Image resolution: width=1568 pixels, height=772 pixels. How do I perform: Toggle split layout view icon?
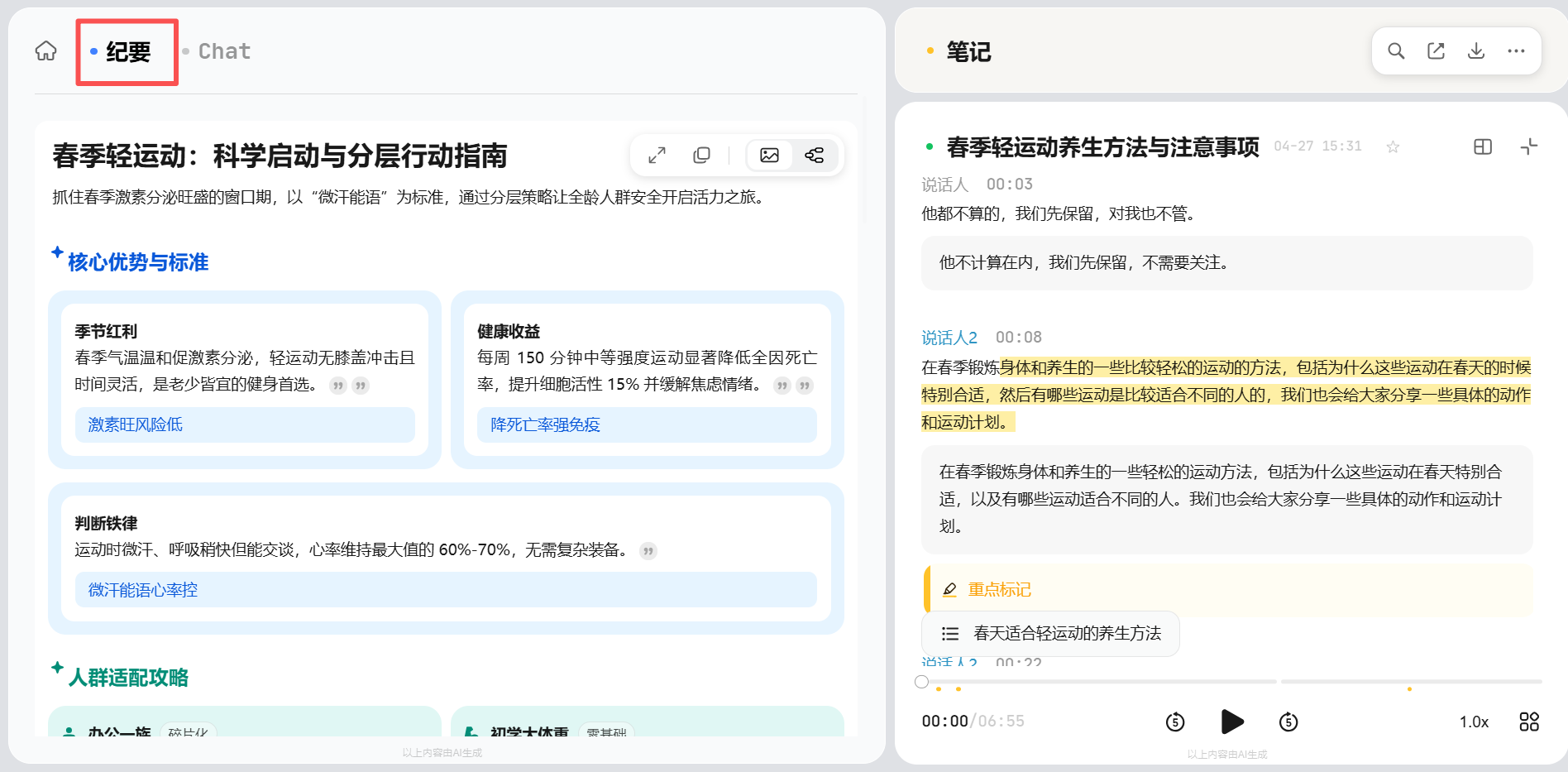pyautogui.click(x=1483, y=146)
